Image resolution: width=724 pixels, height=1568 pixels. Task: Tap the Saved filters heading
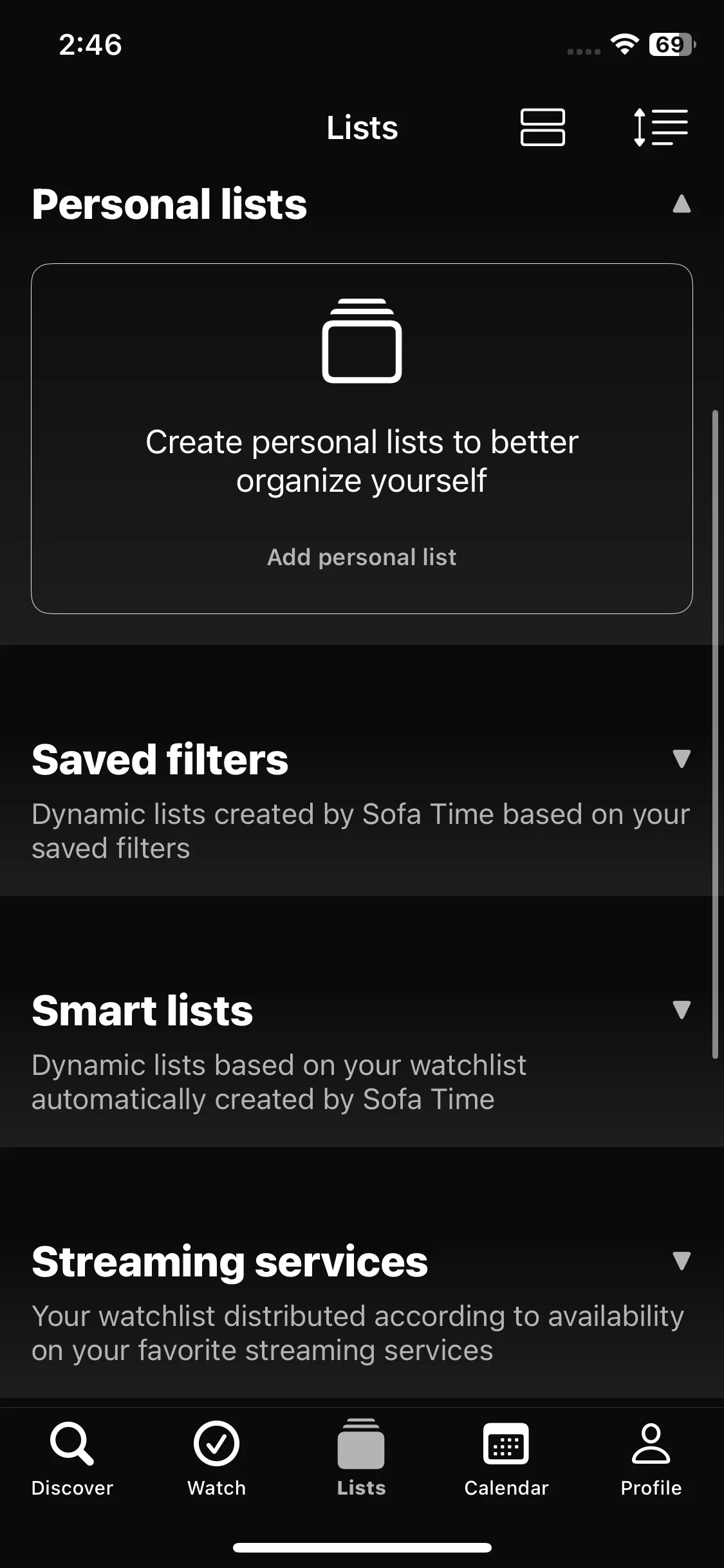(160, 760)
